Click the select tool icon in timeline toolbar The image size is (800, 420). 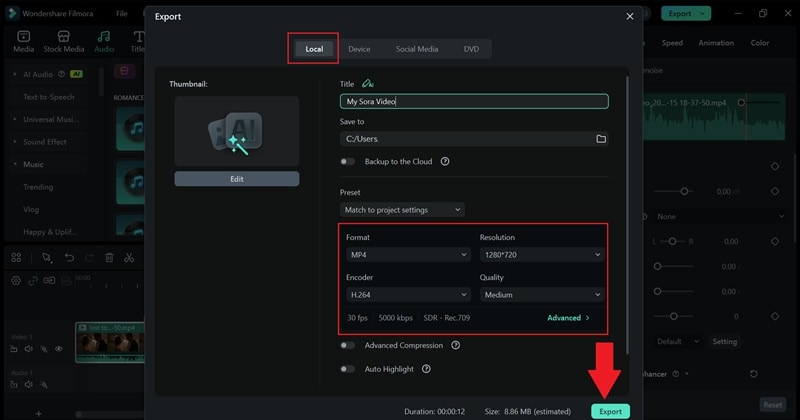pos(47,258)
